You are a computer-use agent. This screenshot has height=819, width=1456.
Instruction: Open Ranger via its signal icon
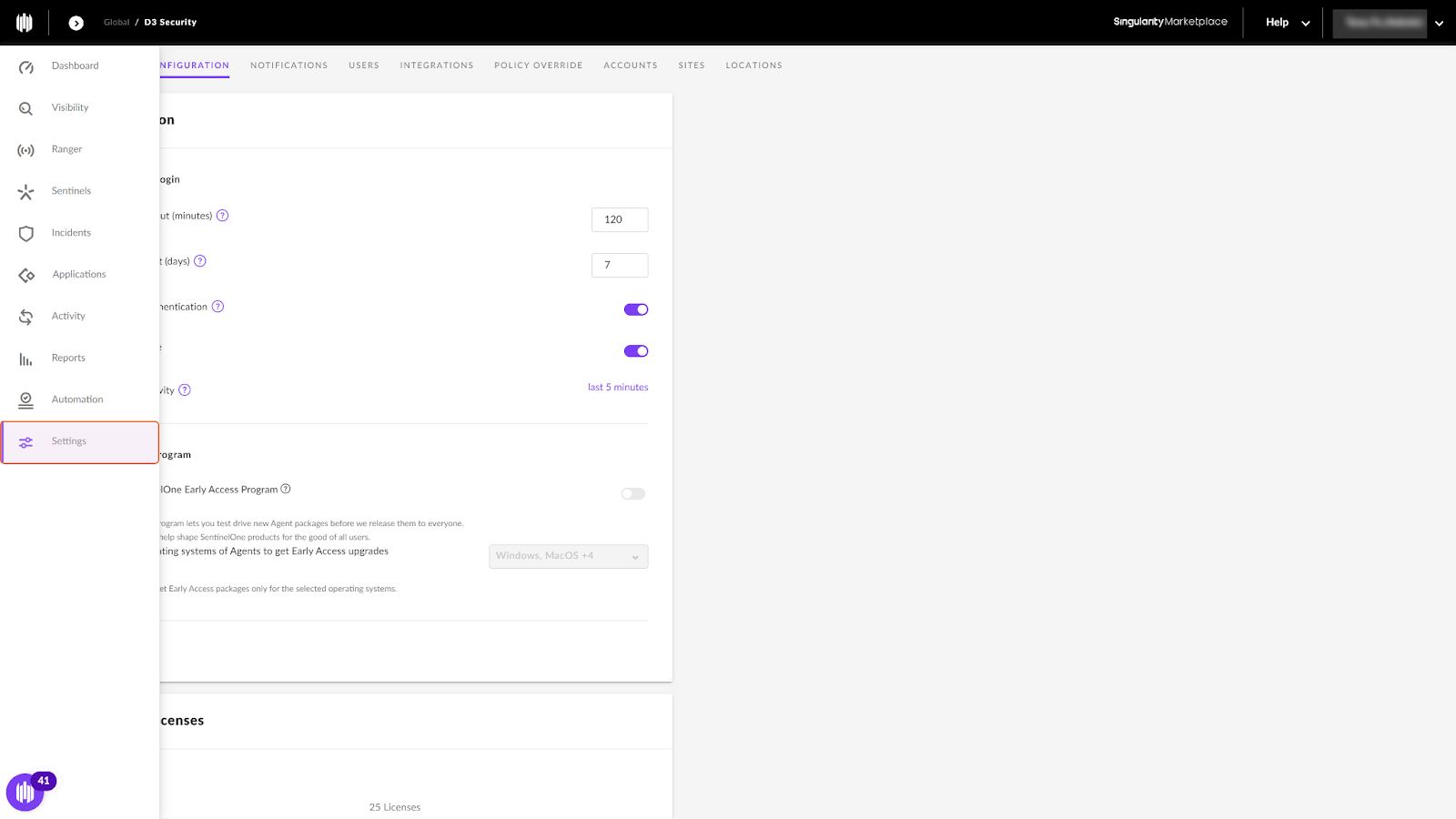coord(26,150)
